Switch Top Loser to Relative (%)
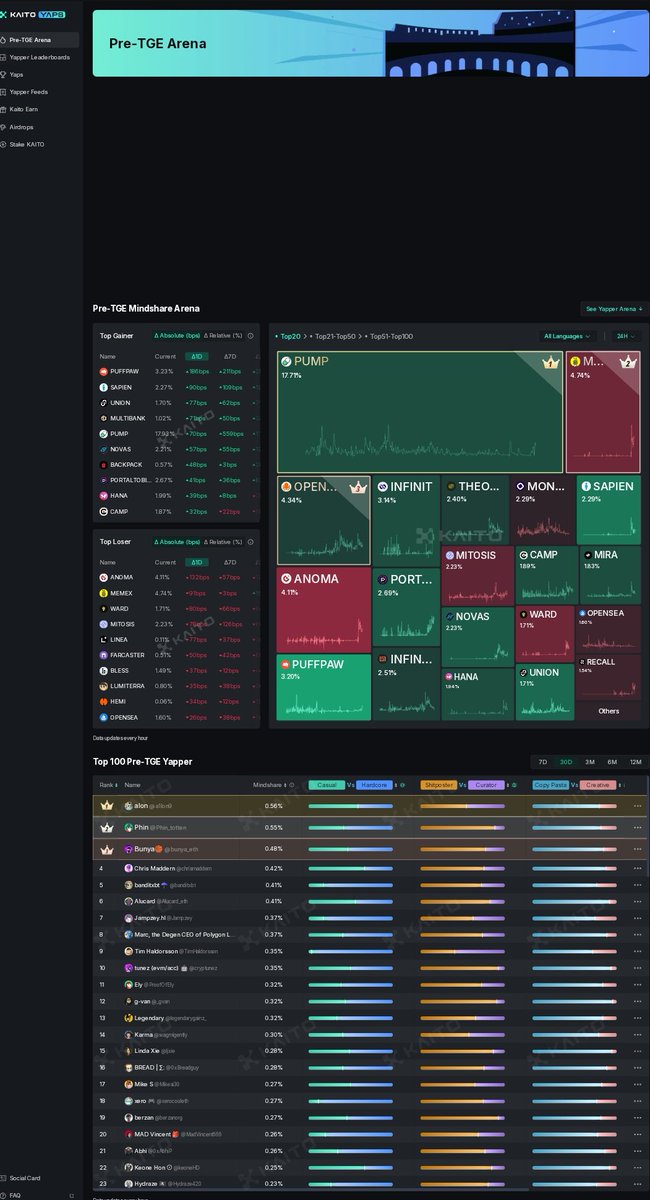The image size is (650, 1200). pyautogui.click(x=223, y=542)
